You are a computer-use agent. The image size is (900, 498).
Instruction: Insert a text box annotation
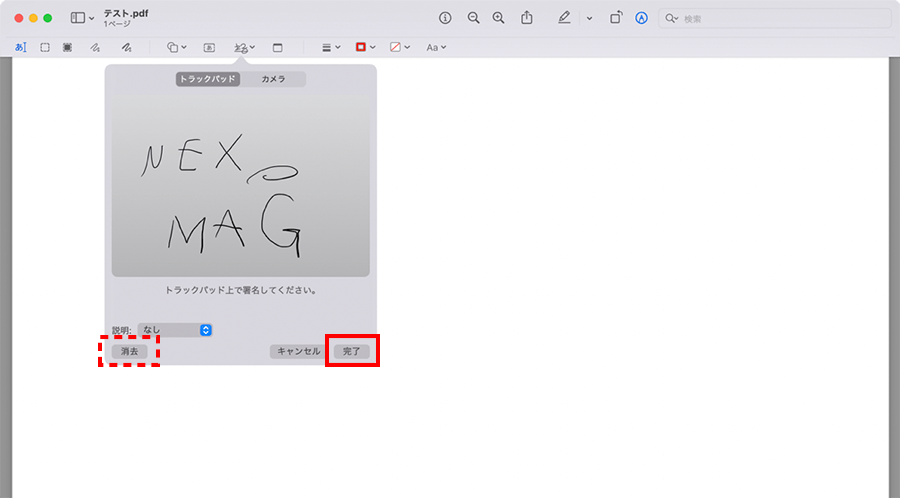pos(209,47)
